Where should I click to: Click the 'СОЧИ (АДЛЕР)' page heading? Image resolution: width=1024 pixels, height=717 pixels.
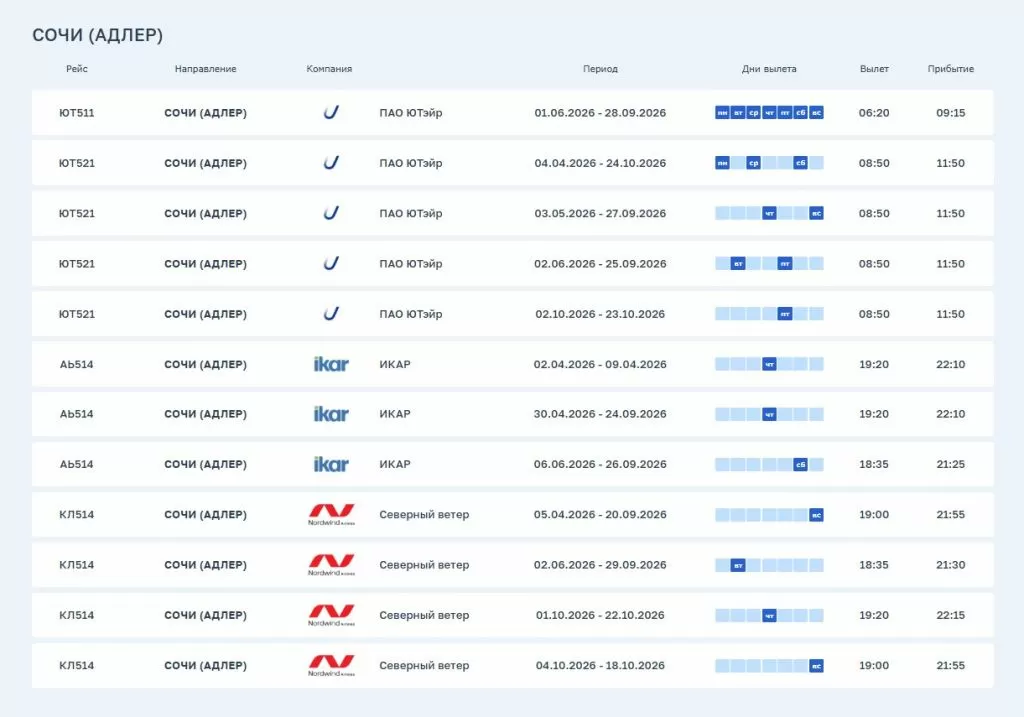[x=98, y=35]
